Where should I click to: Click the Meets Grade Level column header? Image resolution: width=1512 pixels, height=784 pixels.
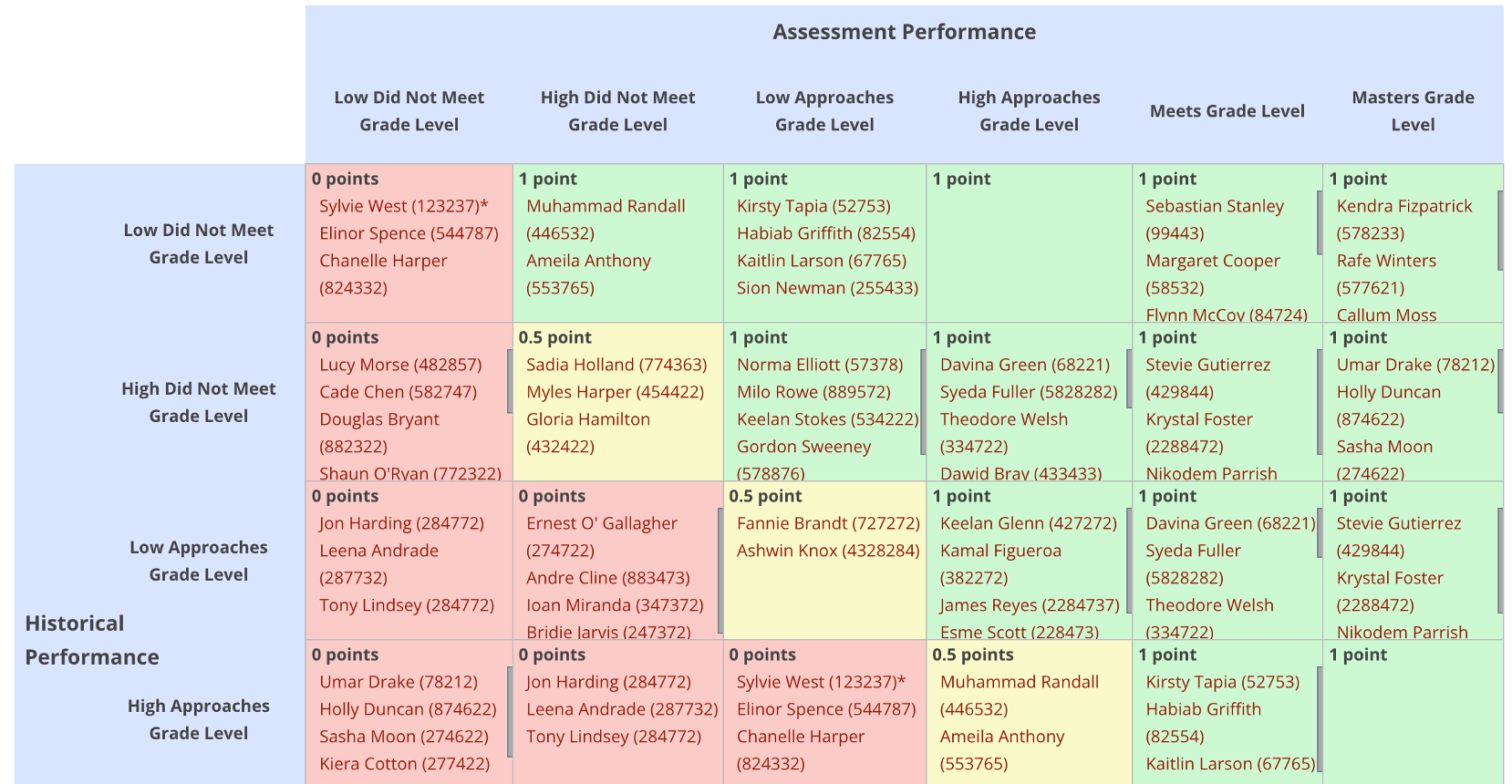point(1227,111)
